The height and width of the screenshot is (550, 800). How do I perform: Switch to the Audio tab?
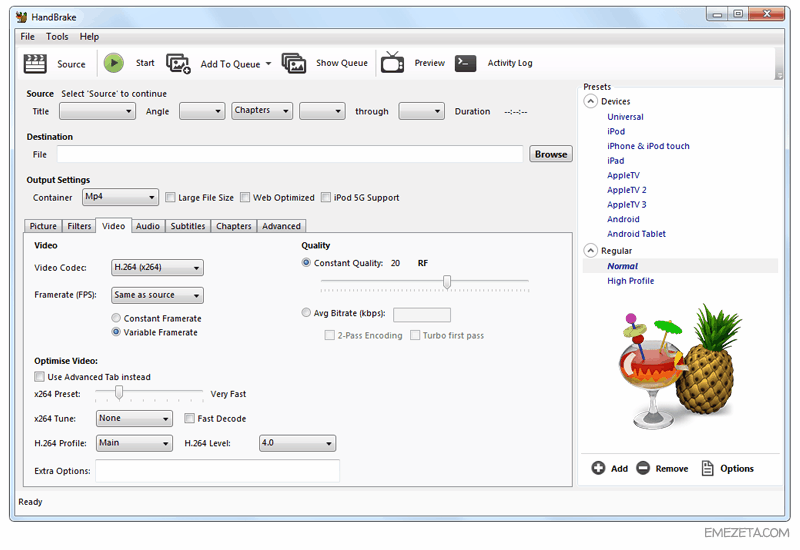pos(148,226)
